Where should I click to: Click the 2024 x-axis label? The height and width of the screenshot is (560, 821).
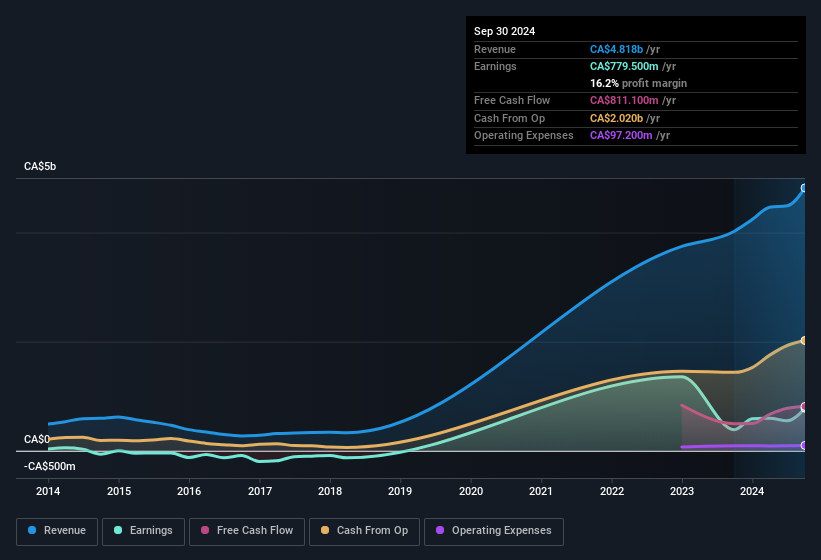tap(752, 491)
